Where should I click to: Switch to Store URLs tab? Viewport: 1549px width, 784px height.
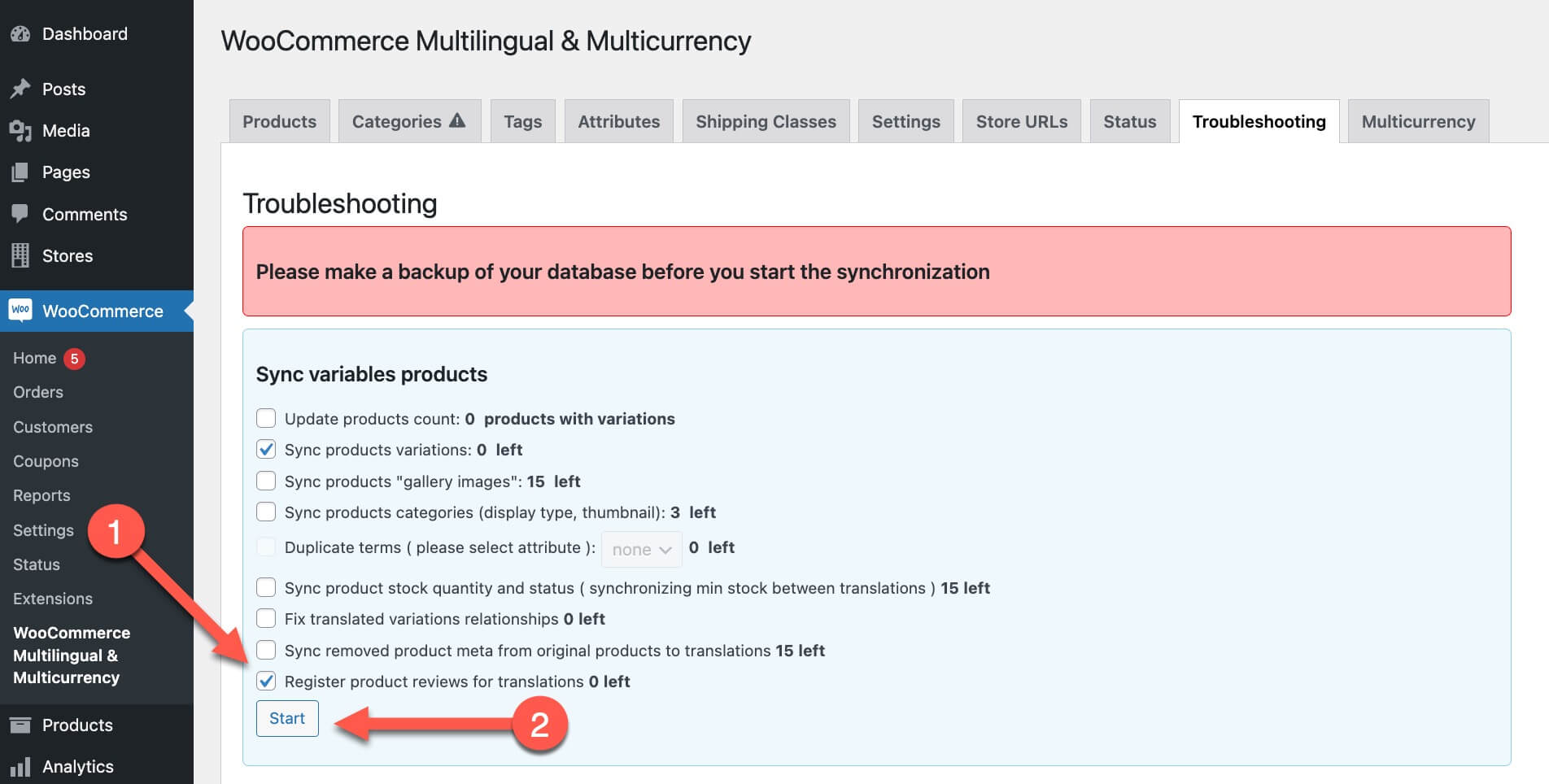(x=1021, y=121)
